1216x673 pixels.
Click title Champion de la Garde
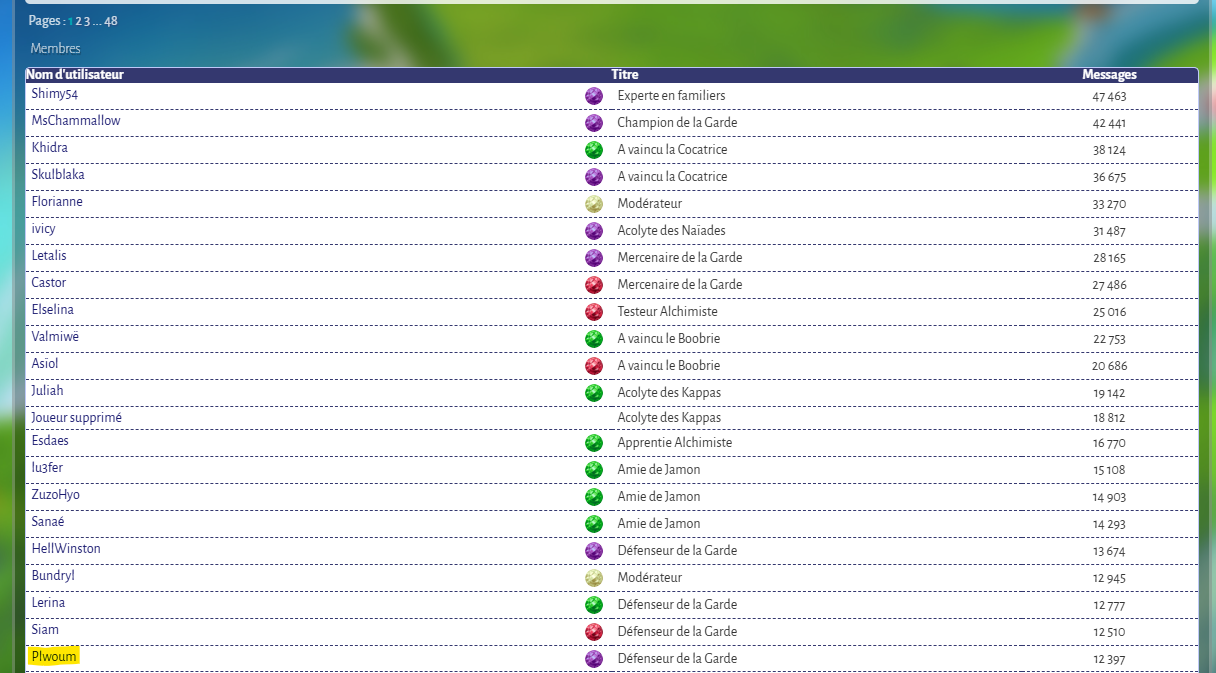click(677, 123)
